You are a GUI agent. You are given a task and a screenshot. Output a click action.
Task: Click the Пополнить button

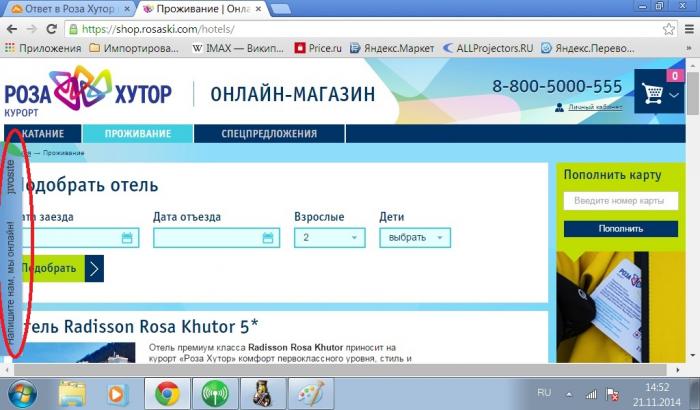pos(621,229)
